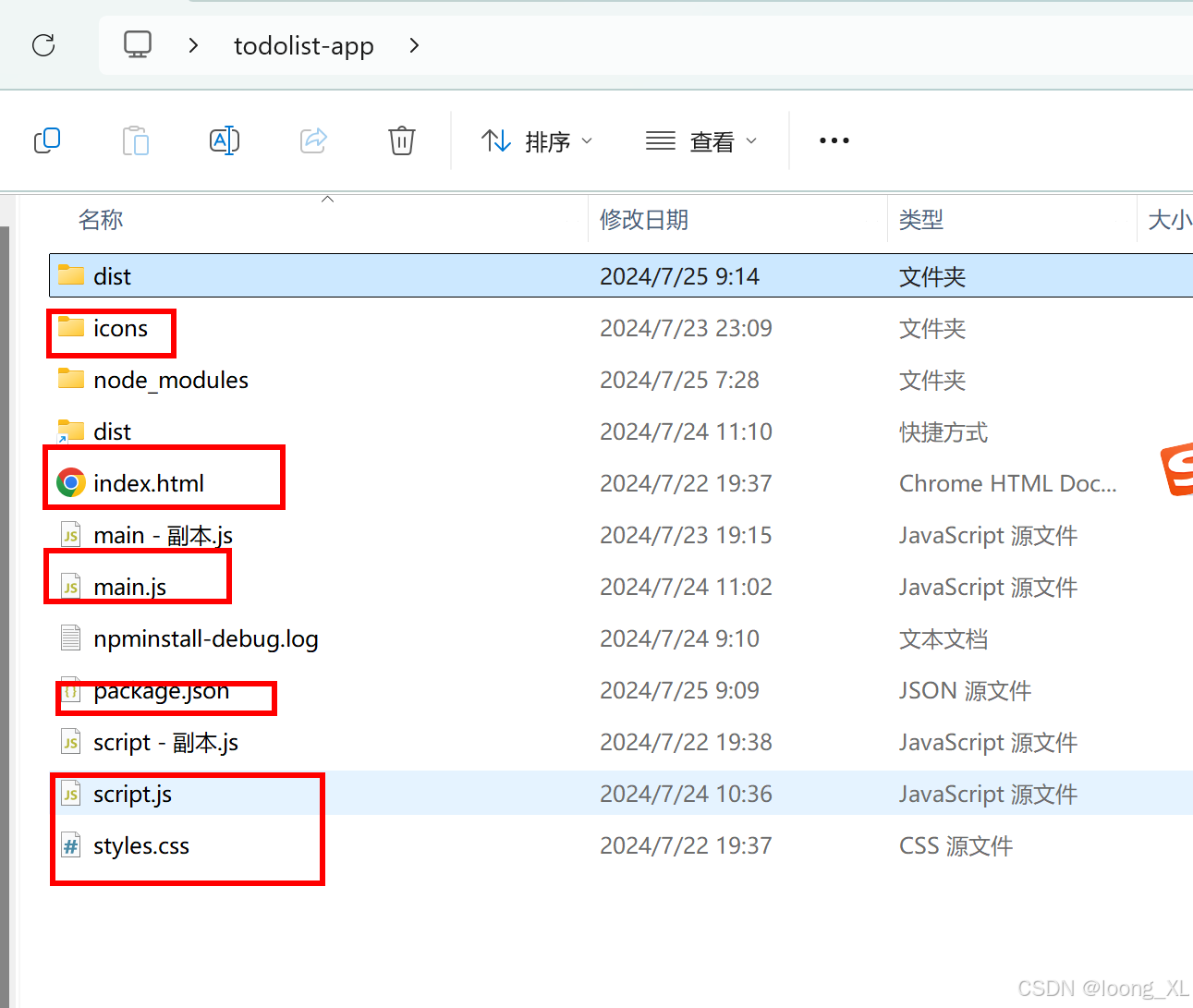Click the Paste clipboard icon
The image size is (1193, 1008).
[x=136, y=140]
